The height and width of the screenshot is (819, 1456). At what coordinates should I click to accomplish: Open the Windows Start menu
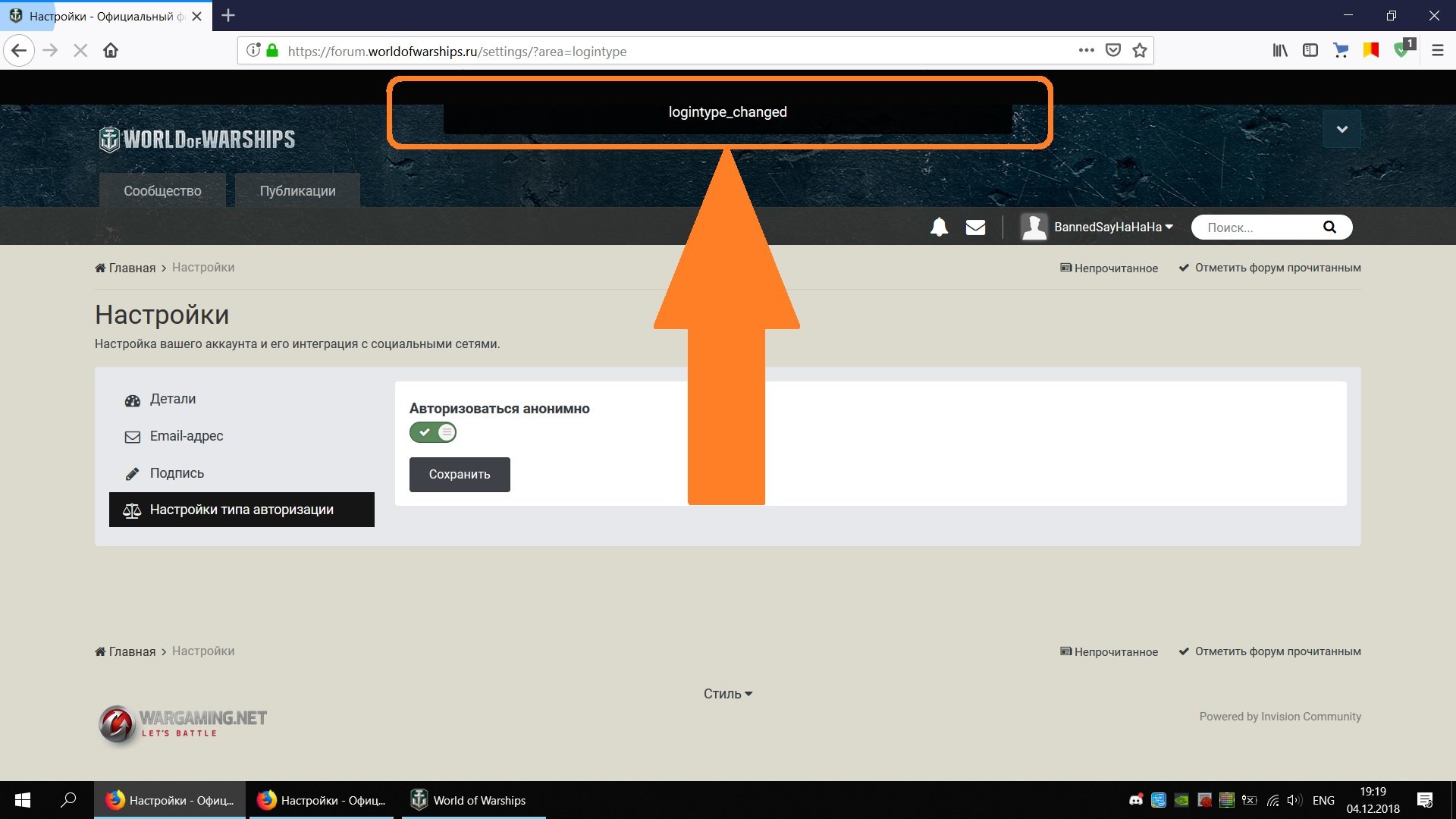point(23,800)
